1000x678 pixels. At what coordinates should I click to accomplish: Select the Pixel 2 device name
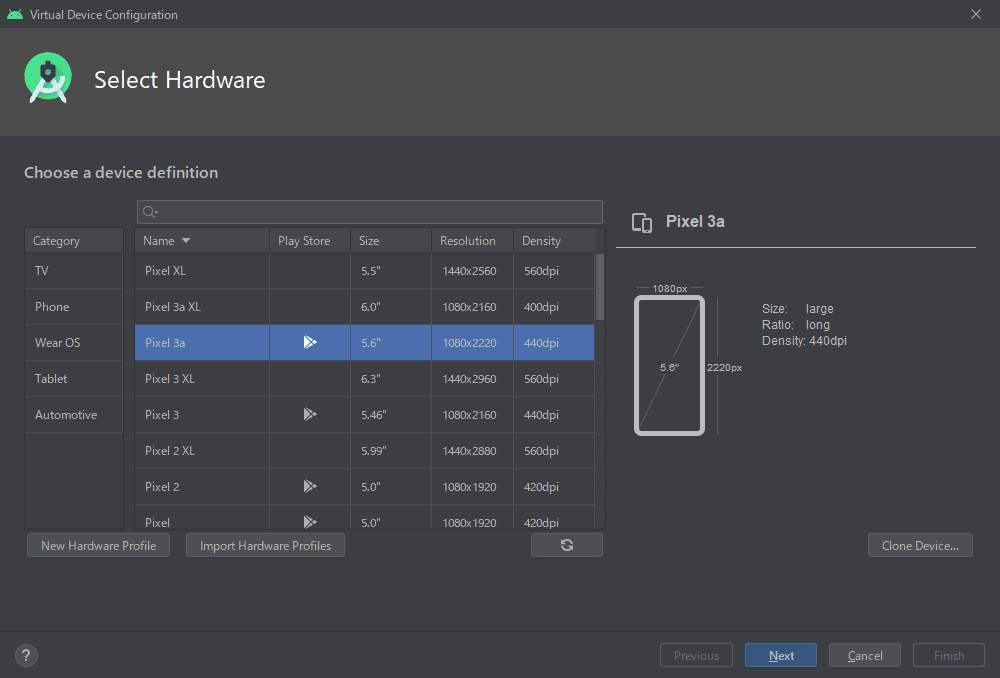(162, 487)
